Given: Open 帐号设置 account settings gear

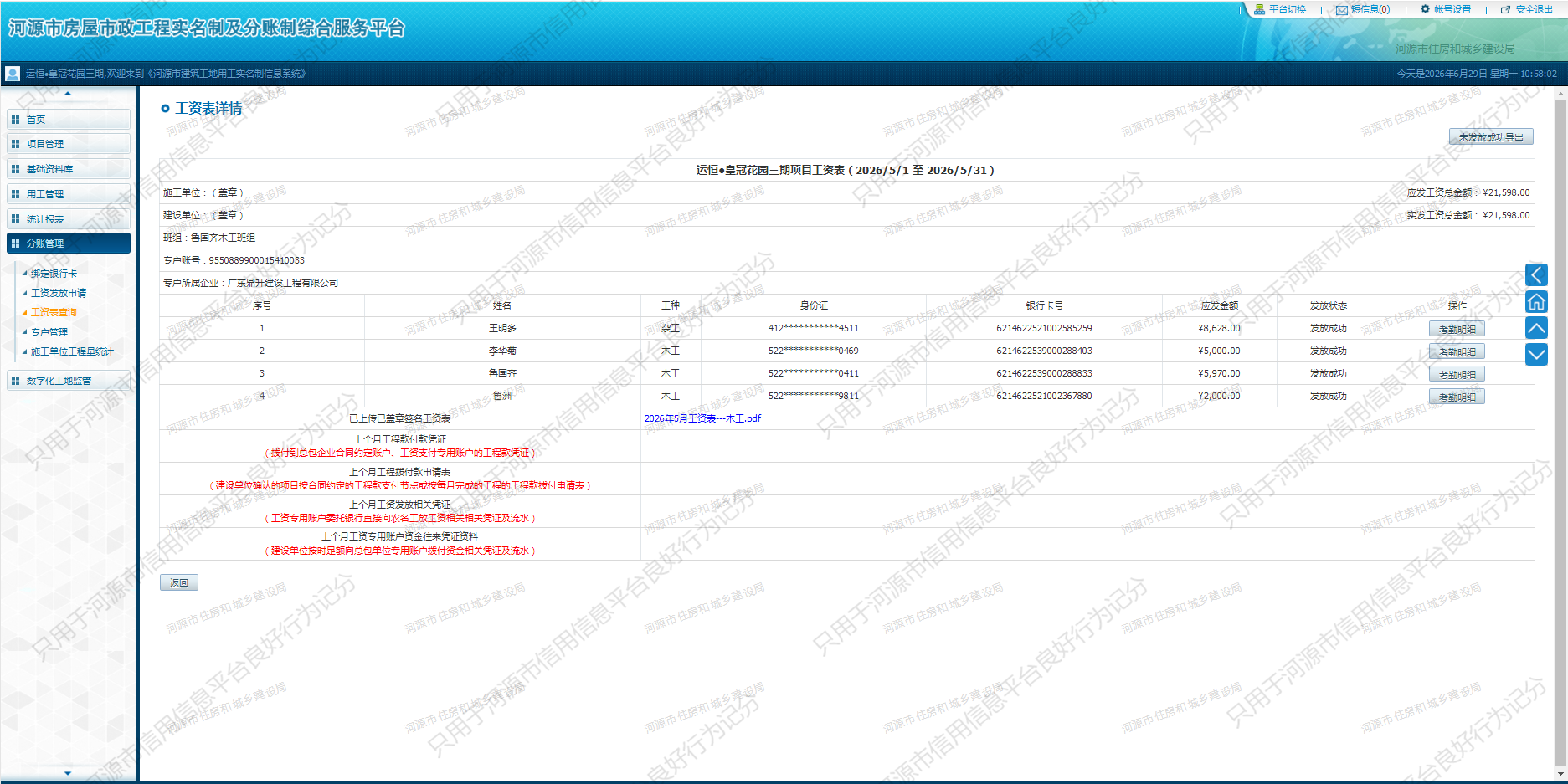Looking at the screenshot, I should pyautogui.click(x=1425, y=9).
